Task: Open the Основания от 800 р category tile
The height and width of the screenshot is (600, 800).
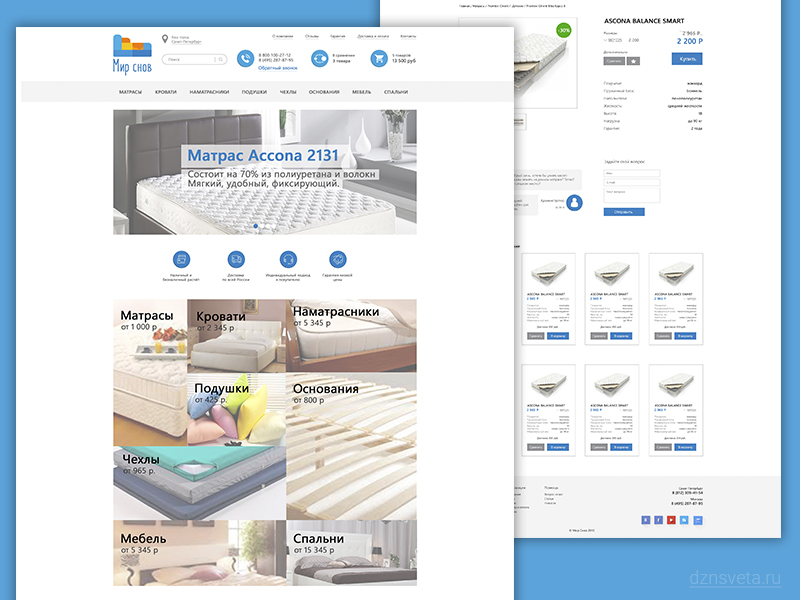Action: tap(351, 446)
